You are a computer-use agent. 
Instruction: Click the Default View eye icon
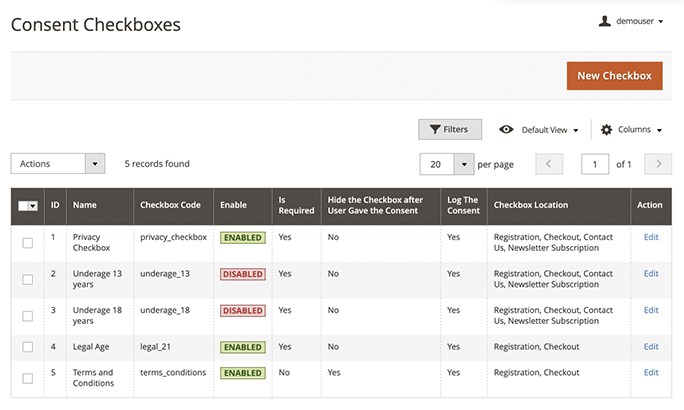[506, 130]
